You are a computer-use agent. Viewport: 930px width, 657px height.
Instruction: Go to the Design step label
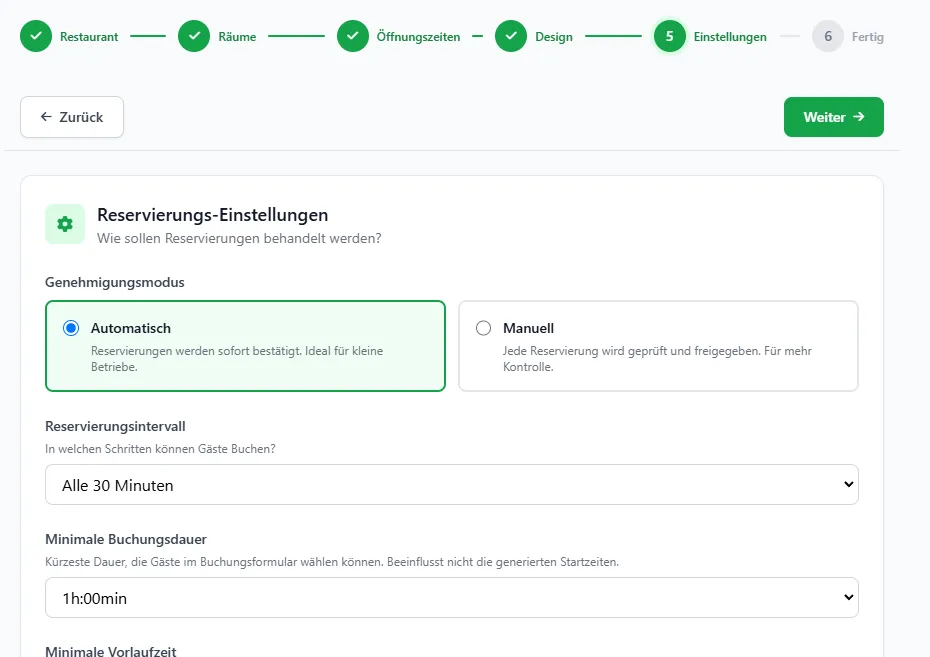tap(554, 37)
